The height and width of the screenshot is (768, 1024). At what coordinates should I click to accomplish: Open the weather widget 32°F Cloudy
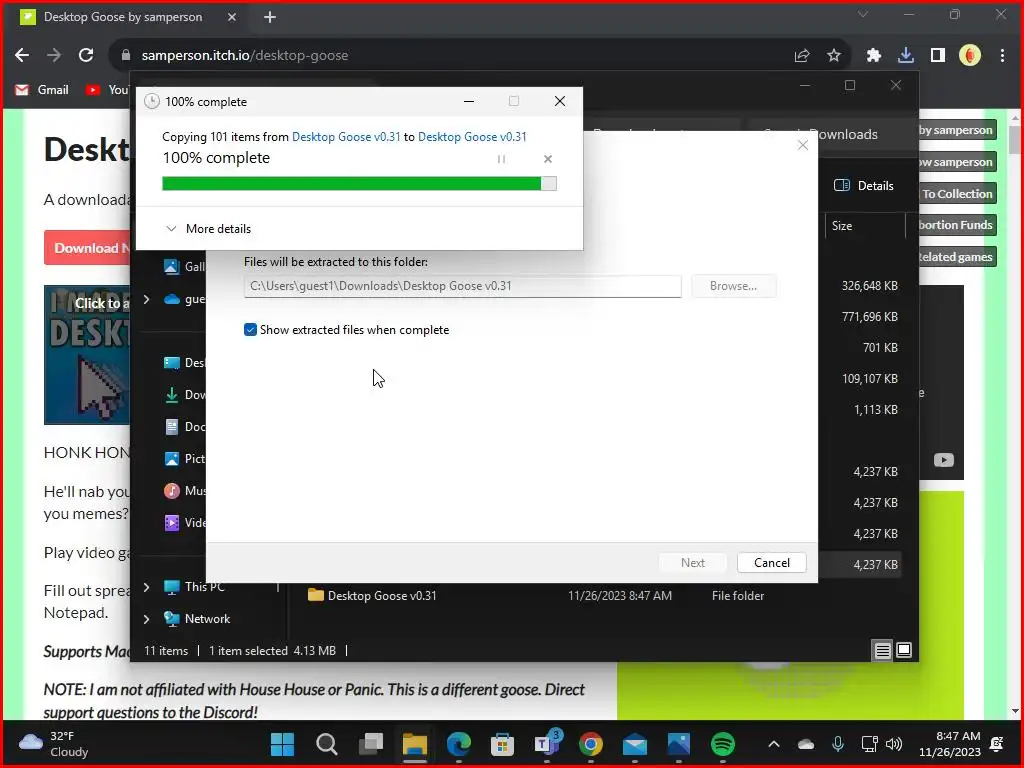pos(54,744)
